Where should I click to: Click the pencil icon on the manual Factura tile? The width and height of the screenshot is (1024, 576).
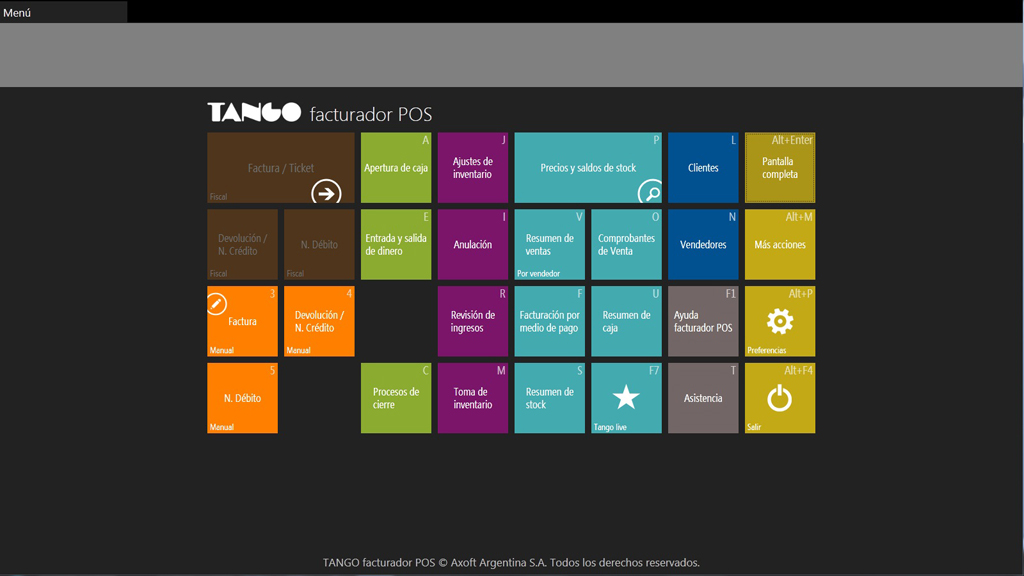pyautogui.click(x=216, y=304)
